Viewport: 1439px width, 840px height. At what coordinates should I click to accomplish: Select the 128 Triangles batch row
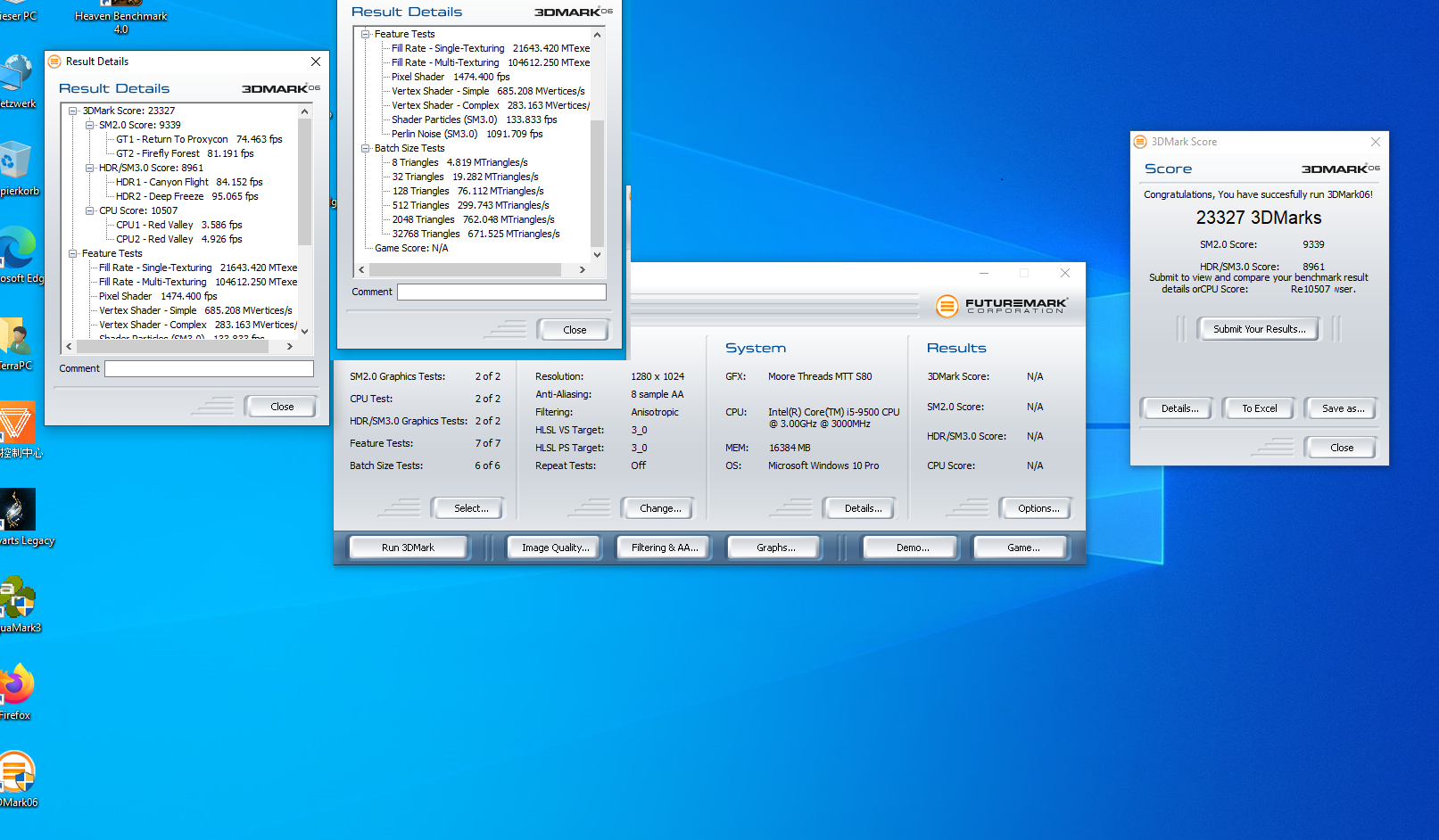[467, 192]
